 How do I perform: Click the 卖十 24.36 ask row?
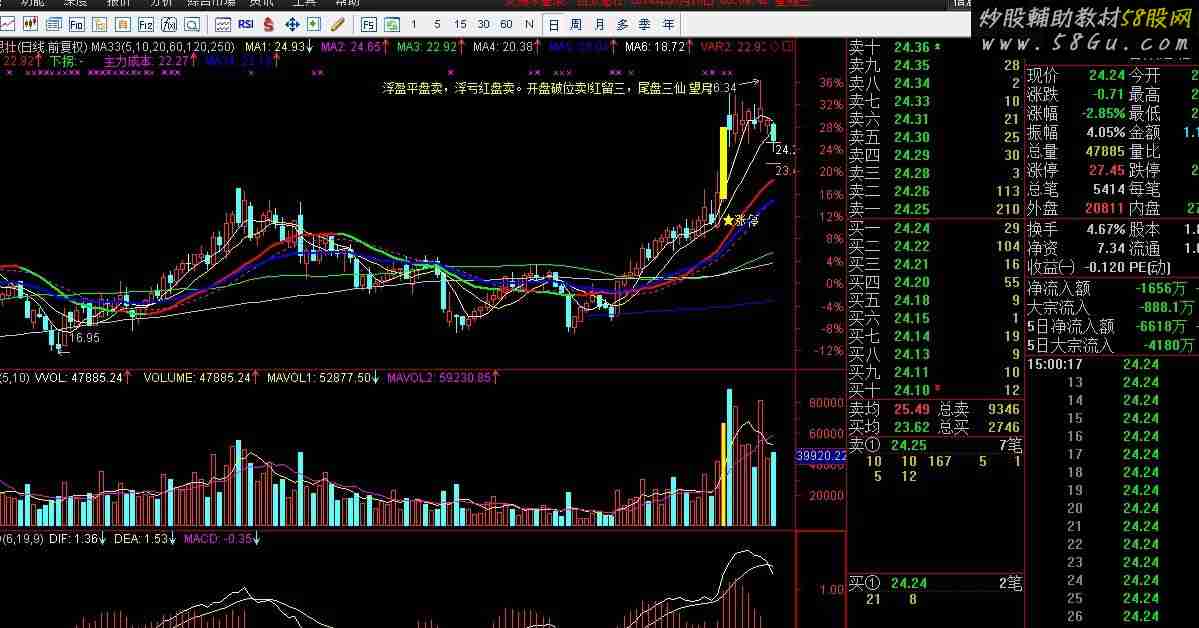[934, 47]
